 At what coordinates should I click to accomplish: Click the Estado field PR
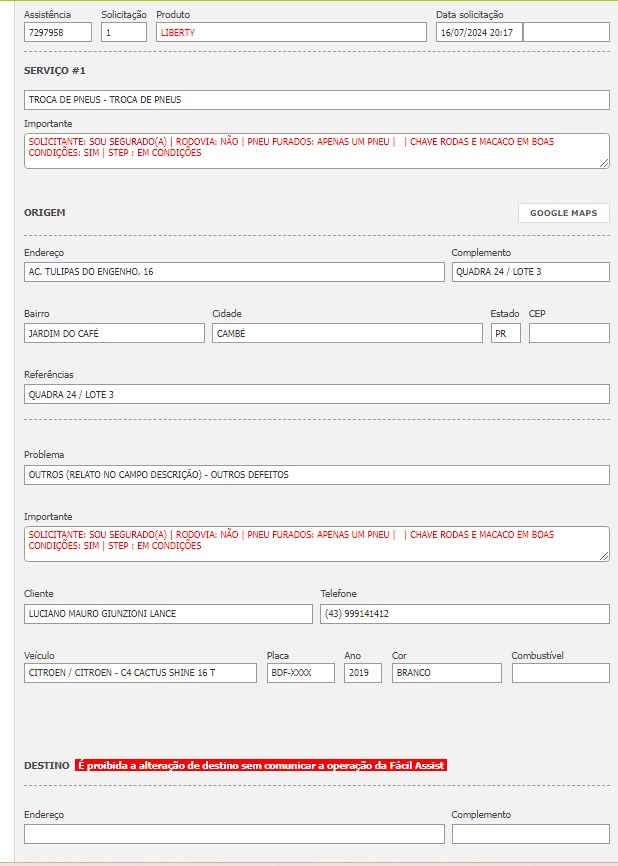click(506, 333)
